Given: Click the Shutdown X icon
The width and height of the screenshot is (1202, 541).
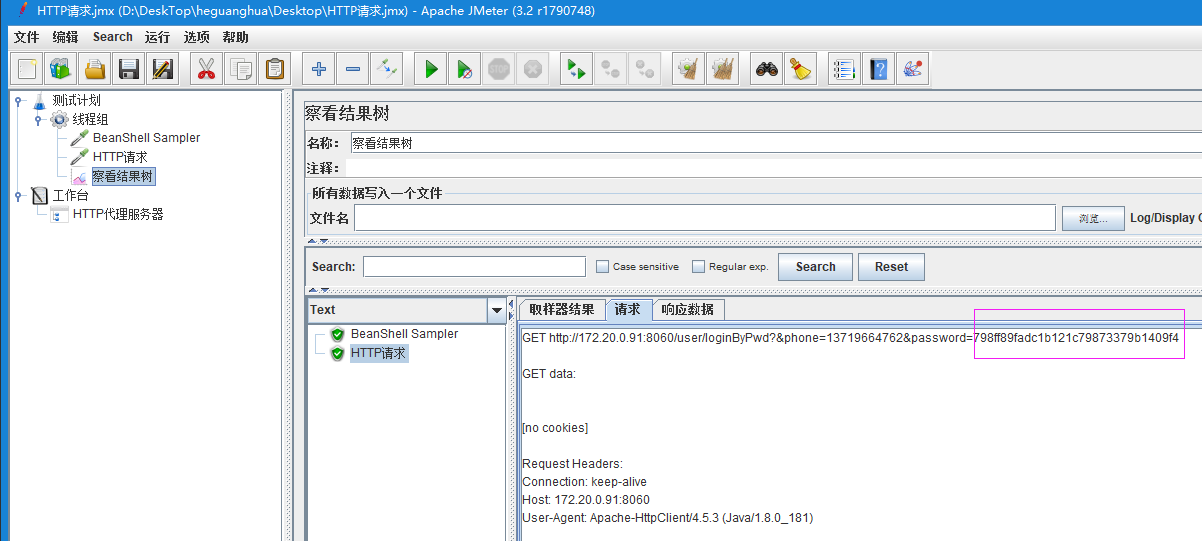Looking at the screenshot, I should pyautogui.click(x=533, y=69).
